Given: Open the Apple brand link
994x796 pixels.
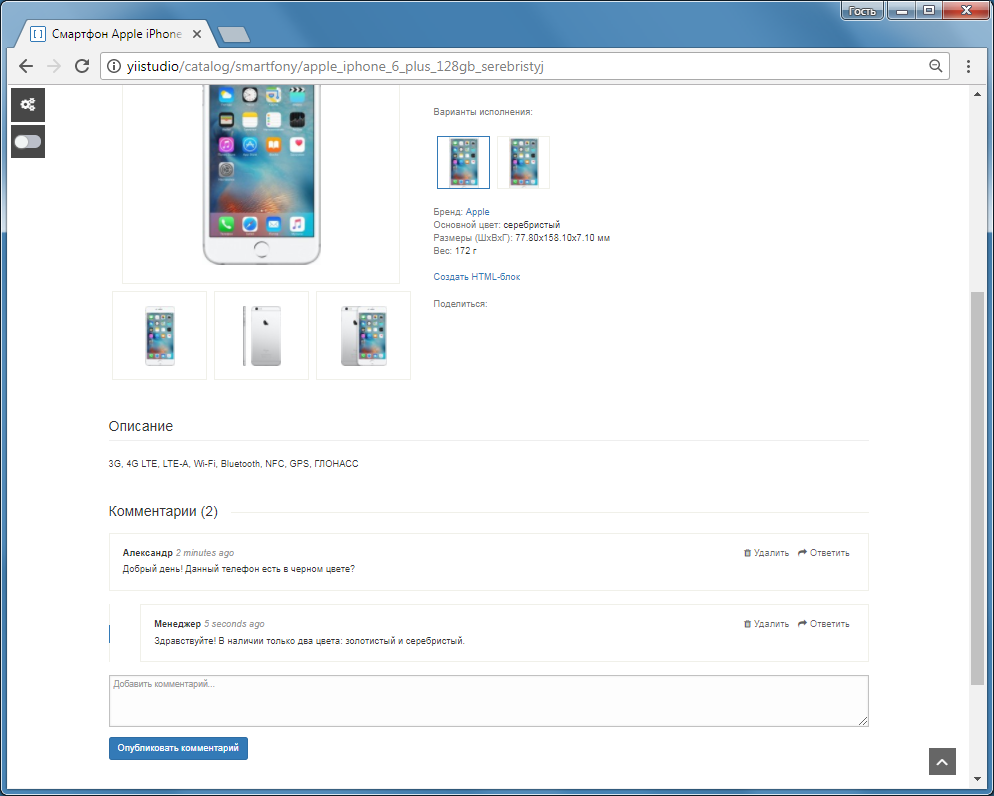Looking at the screenshot, I should 477,212.
